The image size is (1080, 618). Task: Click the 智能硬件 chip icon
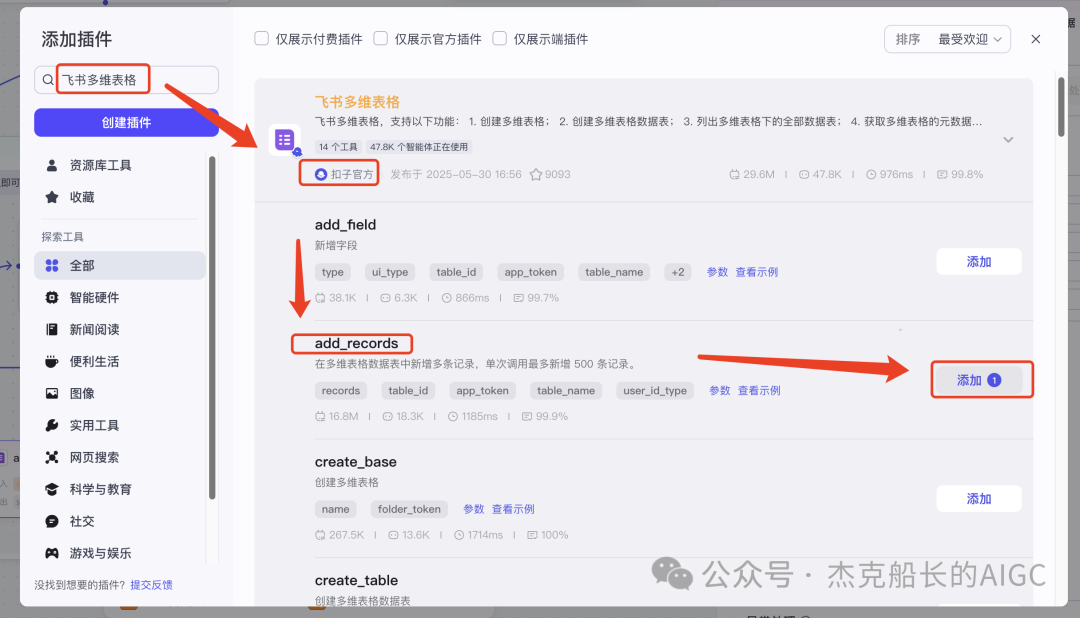pyautogui.click(x=52, y=298)
